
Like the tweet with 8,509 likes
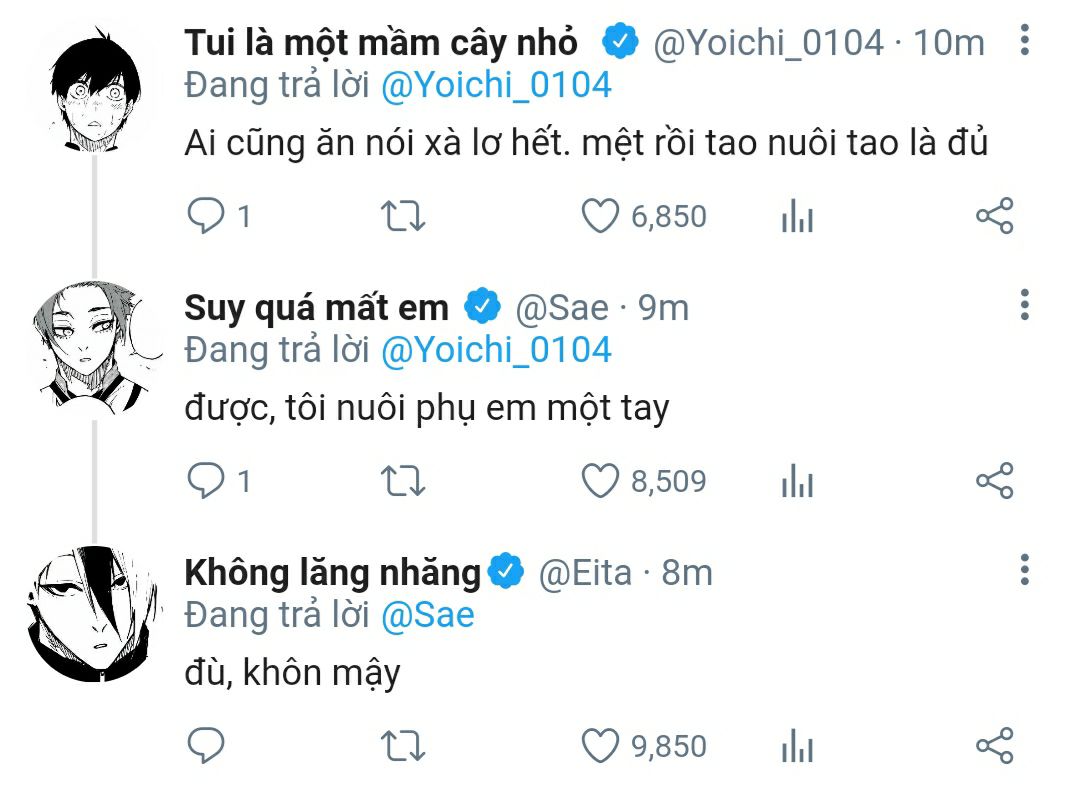coord(601,481)
